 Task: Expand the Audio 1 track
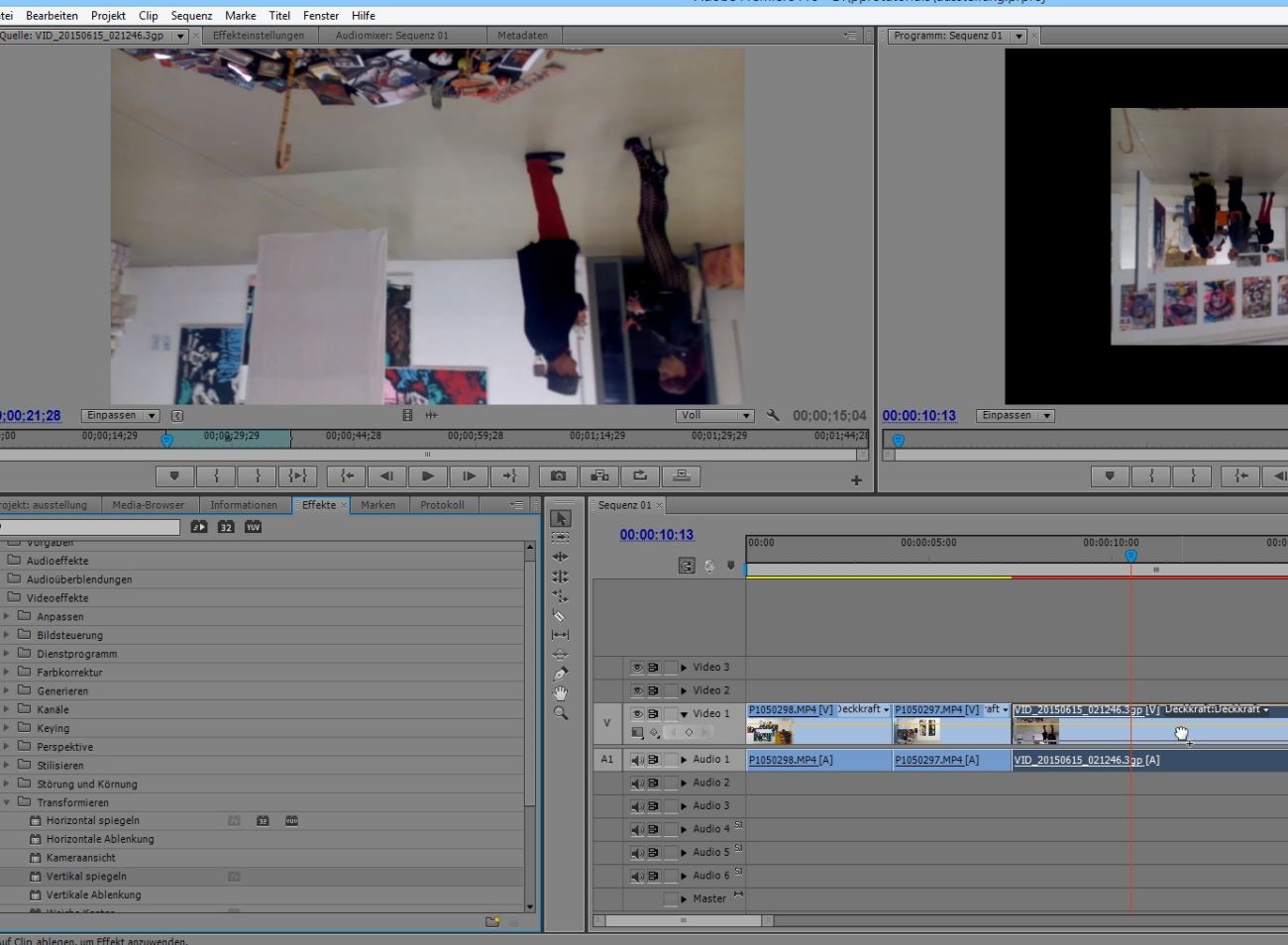pyautogui.click(x=684, y=760)
